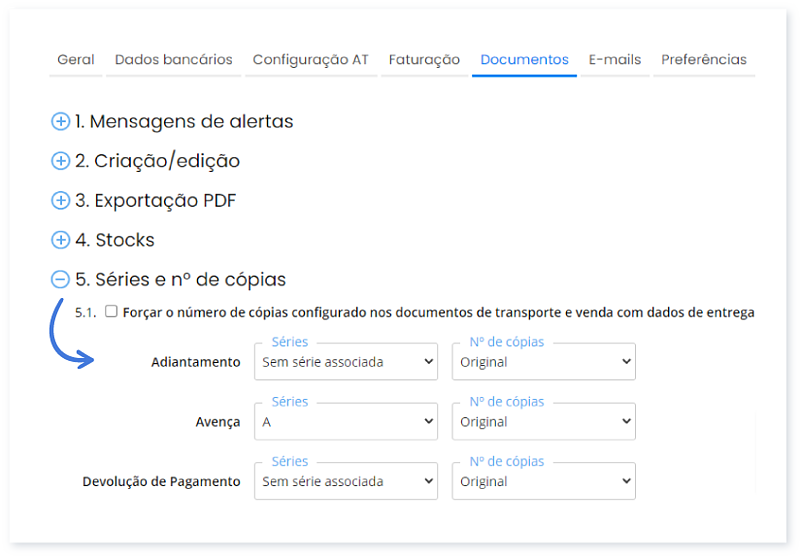Open the E-mails tab
This screenshot has height=557, width=800.
click(x=615, y=60)
